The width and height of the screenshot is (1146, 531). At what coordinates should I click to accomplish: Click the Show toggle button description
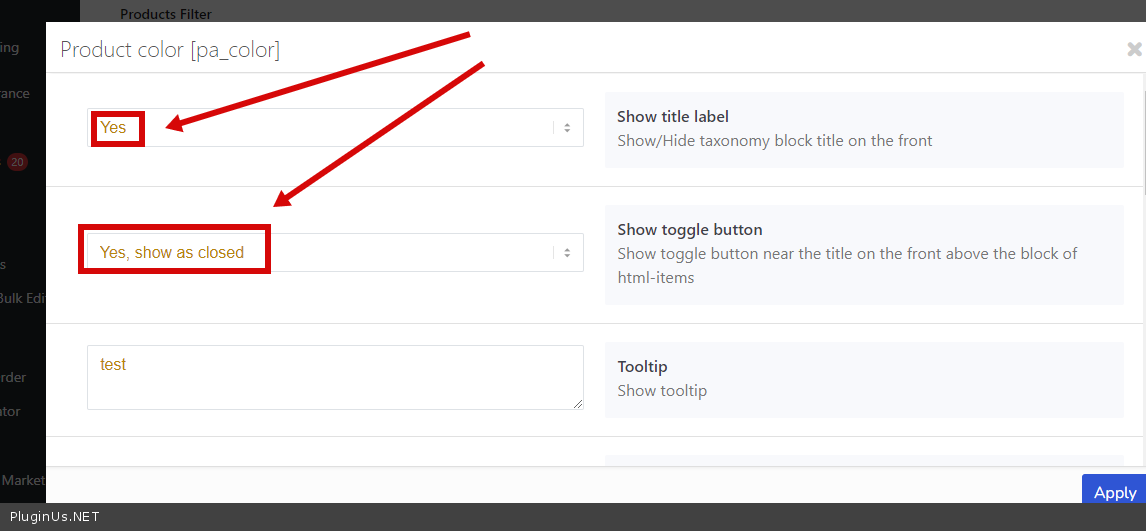(x=846, y=265)
